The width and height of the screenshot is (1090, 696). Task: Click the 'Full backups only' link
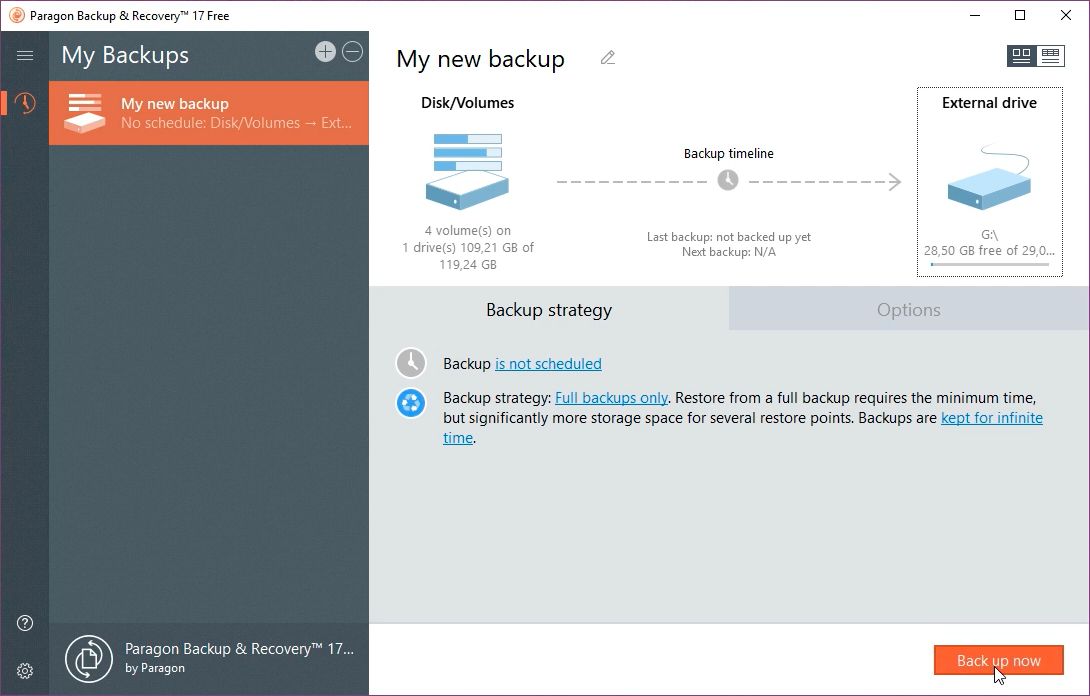611,397
